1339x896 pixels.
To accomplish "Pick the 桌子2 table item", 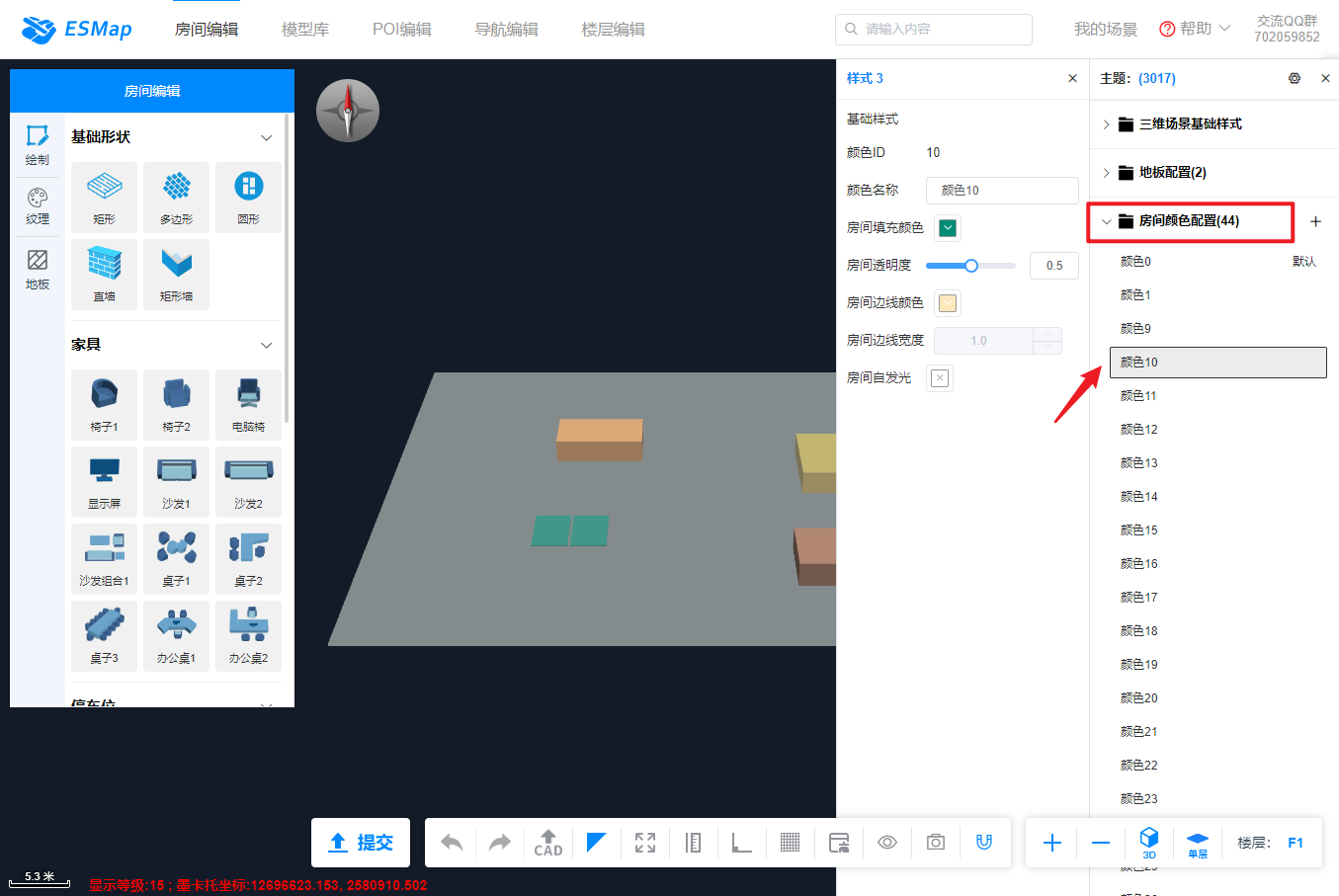I will 248,559.
